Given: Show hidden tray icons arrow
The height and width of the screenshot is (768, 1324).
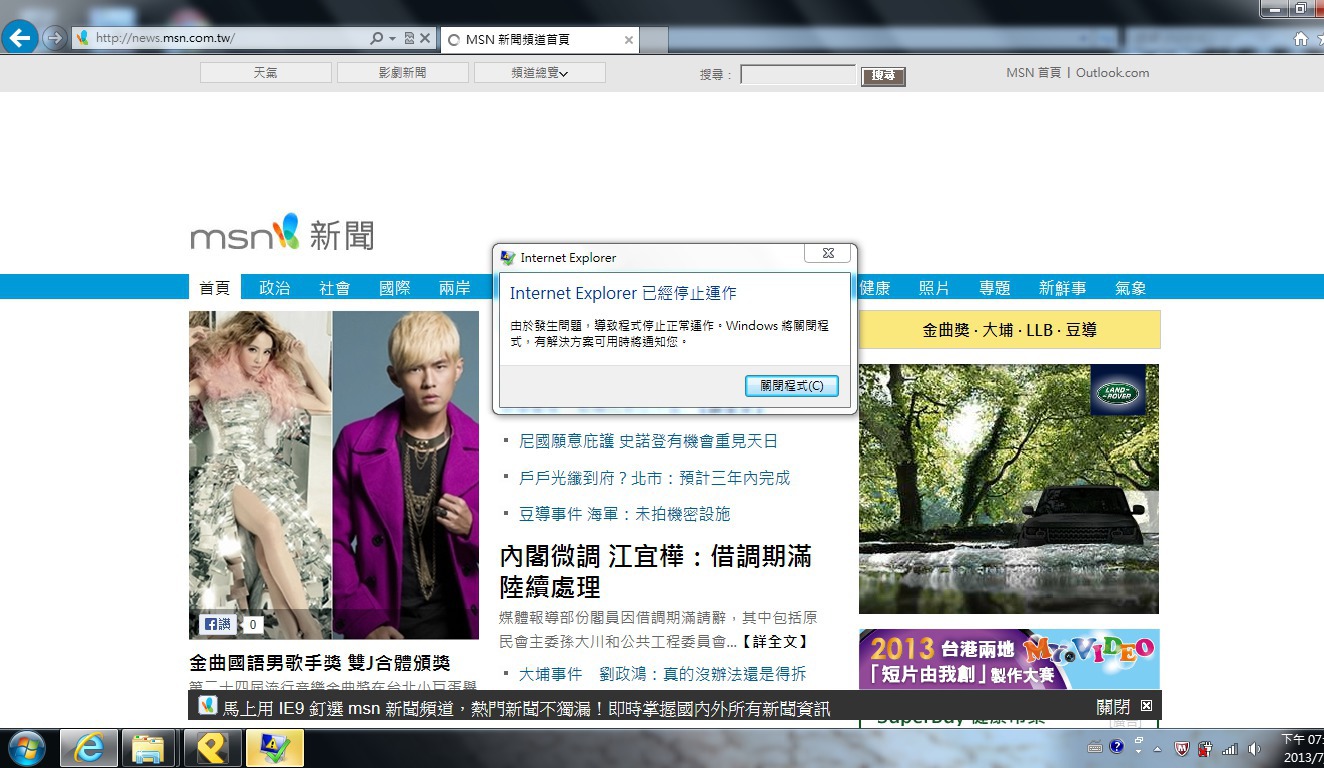Looking at the screenshot, I should pos(1158,749).
